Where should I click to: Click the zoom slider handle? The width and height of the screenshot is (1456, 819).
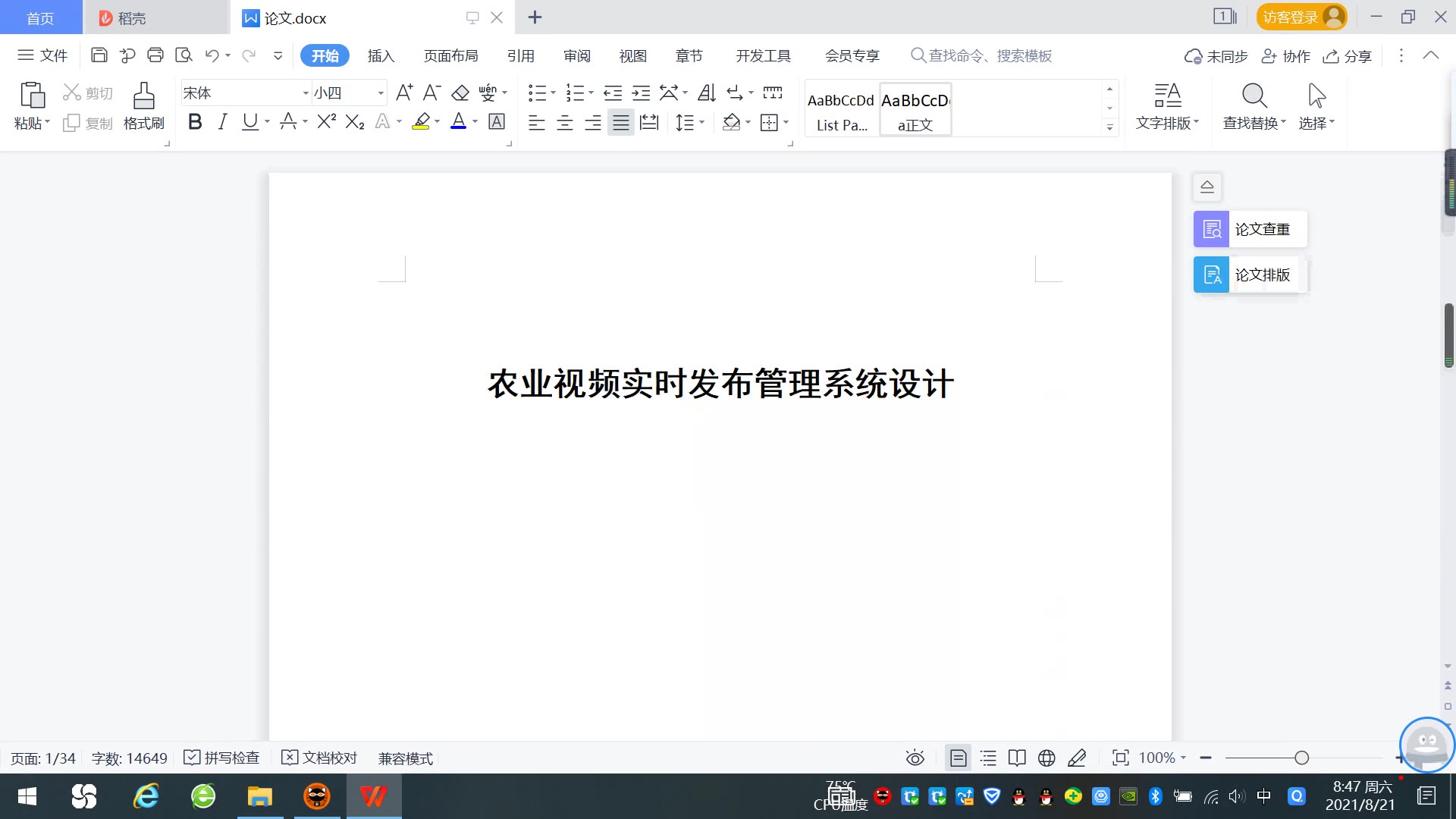coord(1302,758)
